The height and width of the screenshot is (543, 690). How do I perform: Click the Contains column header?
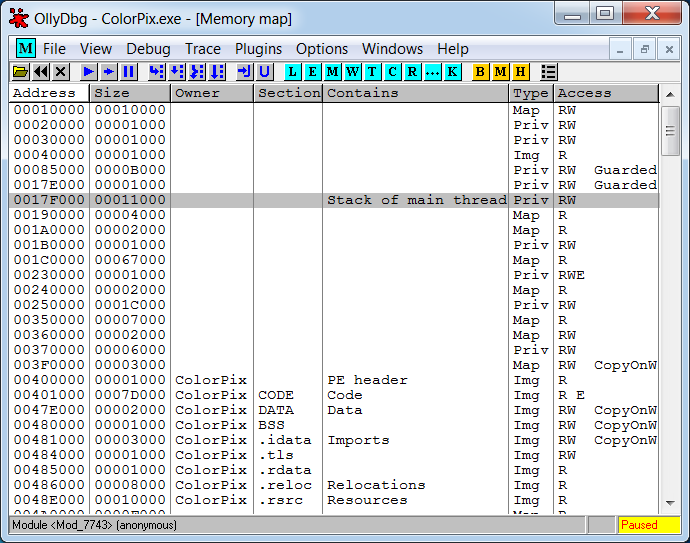pyautogui.click(x=415, y=93)
